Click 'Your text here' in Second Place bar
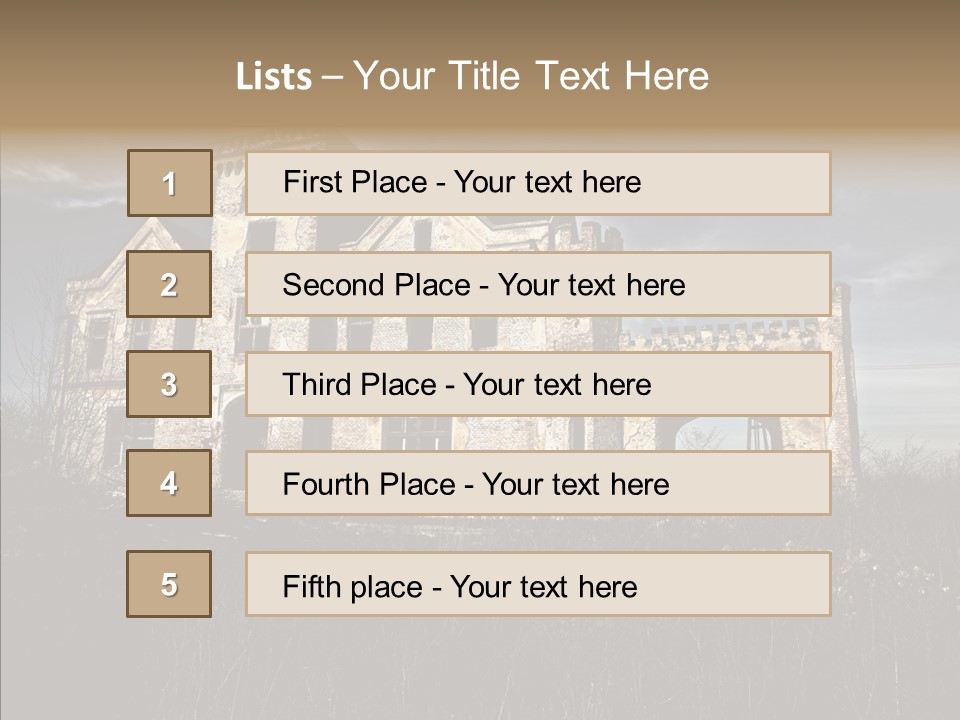 coord(591,285)
